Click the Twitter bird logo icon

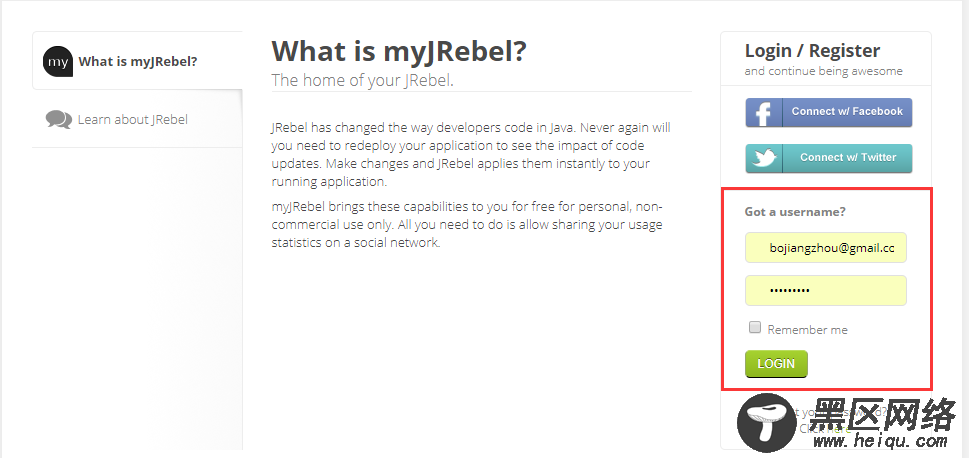[764, 158]
